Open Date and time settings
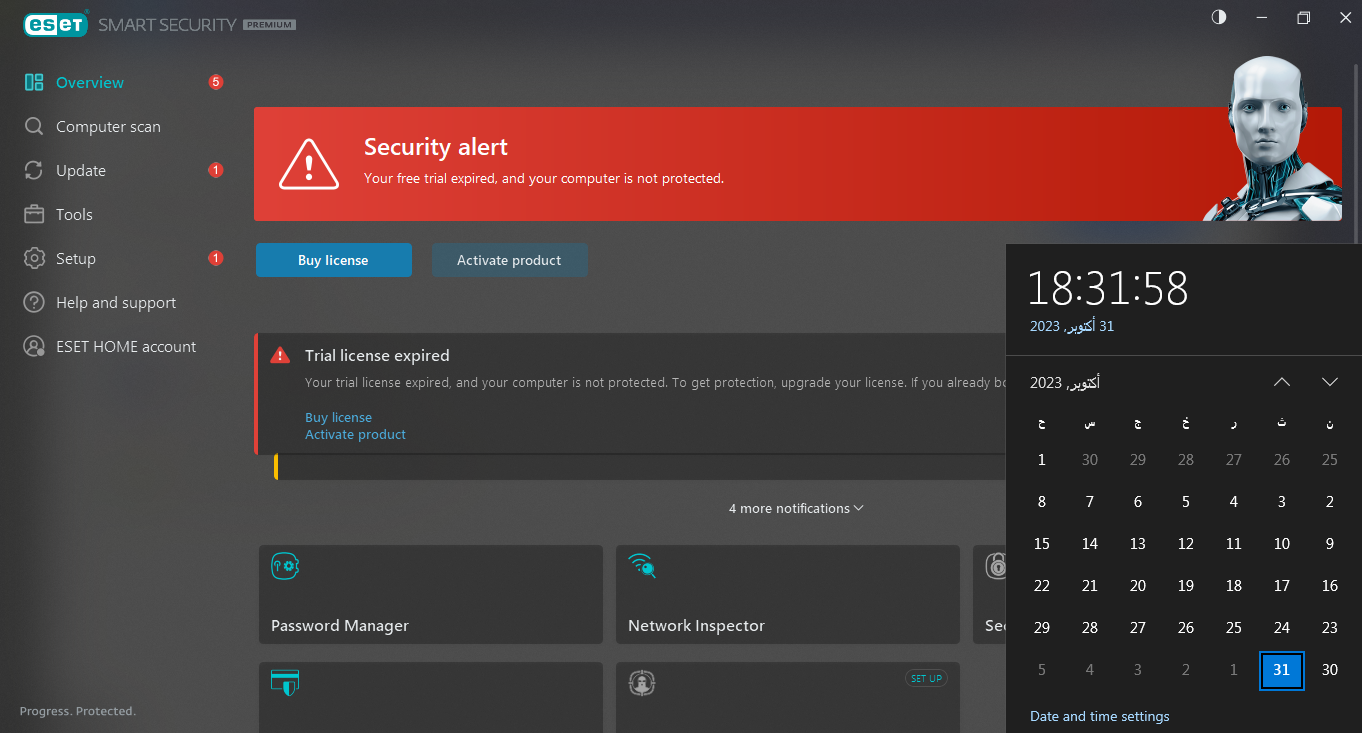This screenshot has height=733, width=1362. pyautogui.click(x=1099, y=717)
